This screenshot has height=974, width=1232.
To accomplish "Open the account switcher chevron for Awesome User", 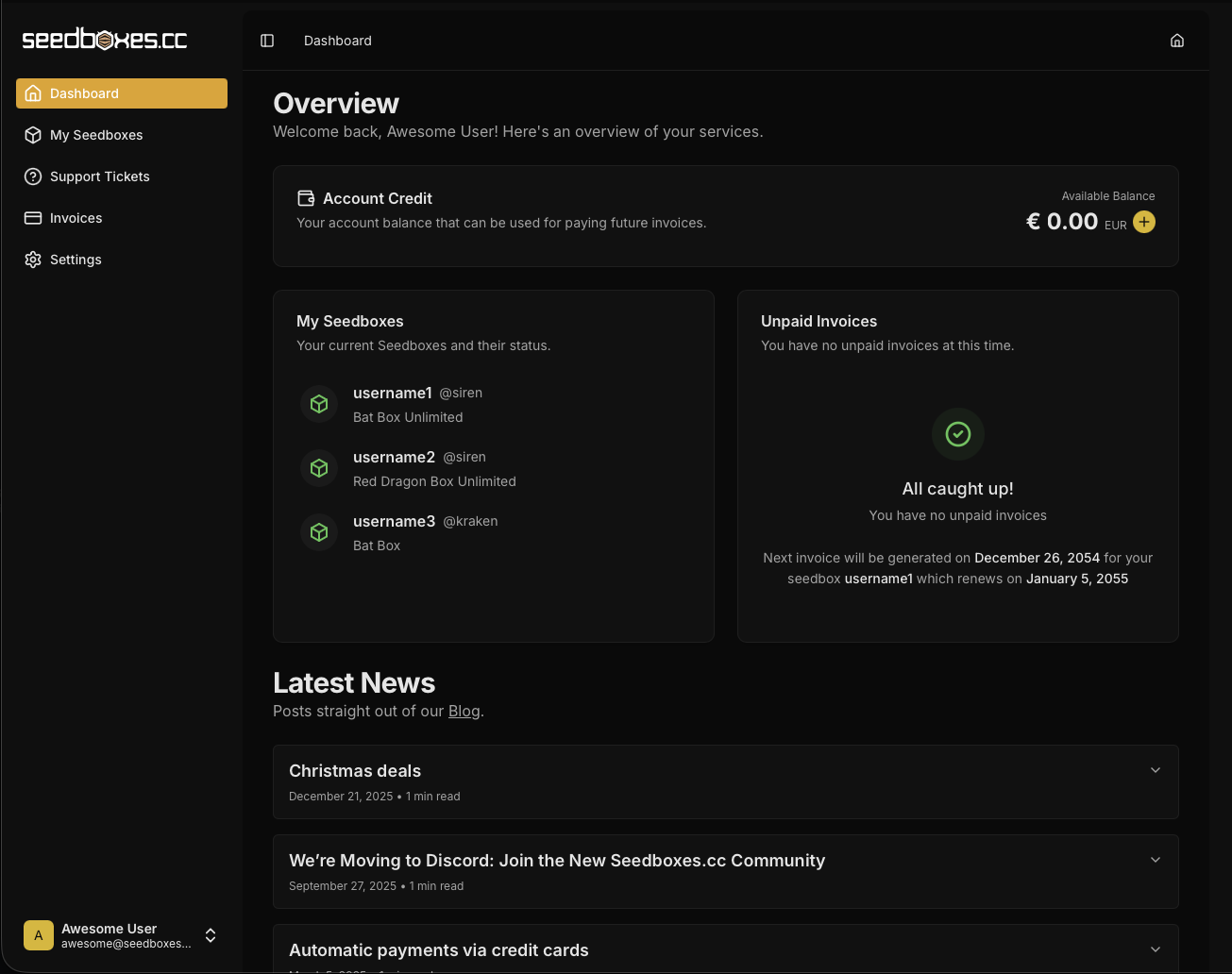I will (x=211, y=935).
